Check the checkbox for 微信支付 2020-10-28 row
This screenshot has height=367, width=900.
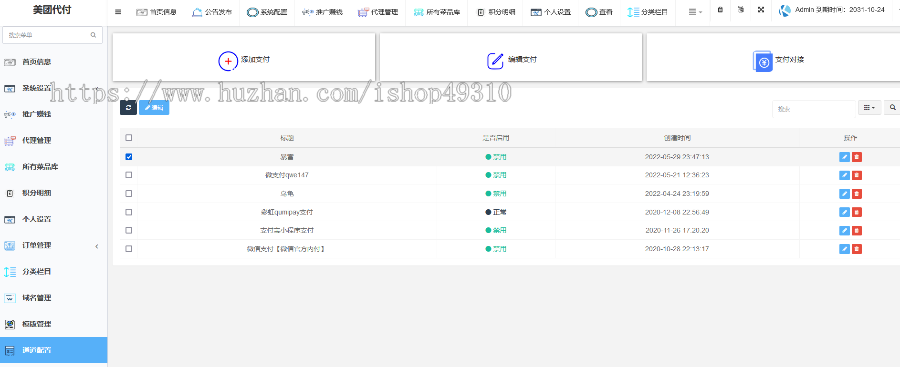click(x=129, y=249)
